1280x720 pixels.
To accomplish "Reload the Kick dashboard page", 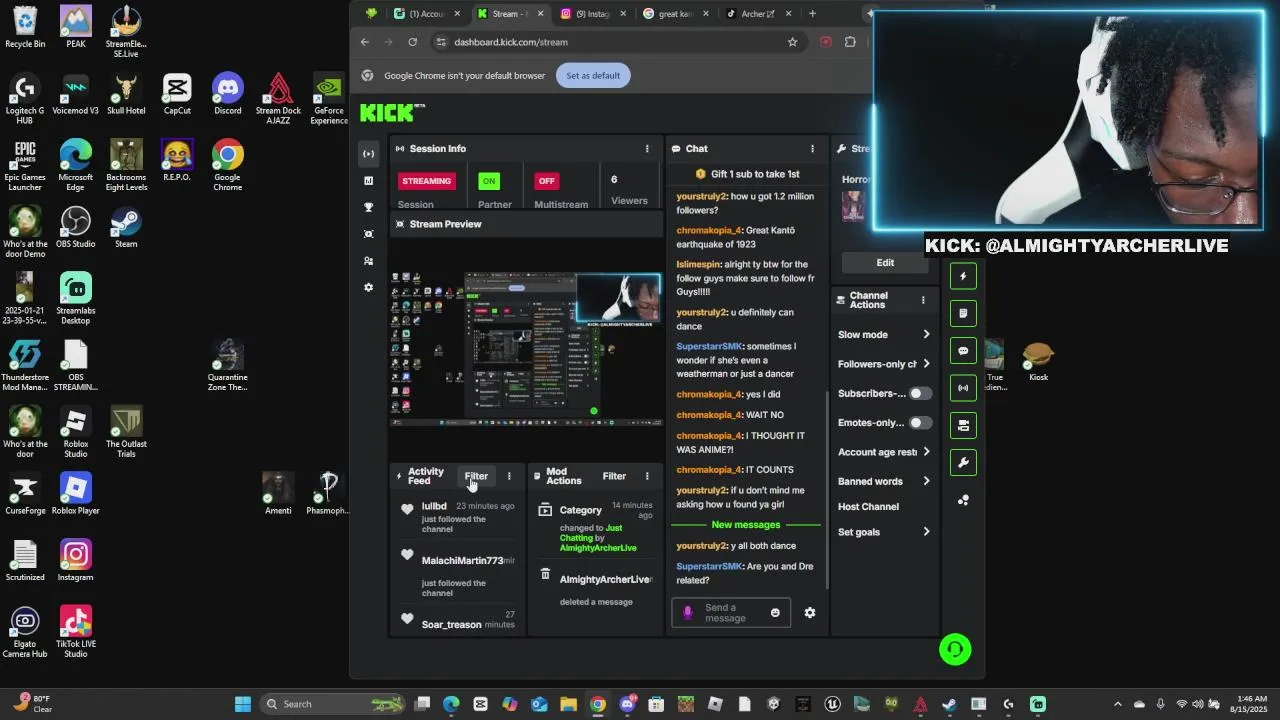I will (x=412, y=42).
